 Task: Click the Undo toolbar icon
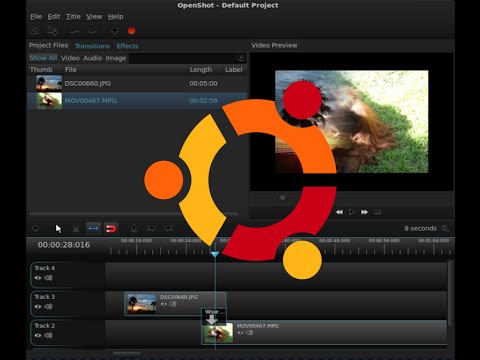pyautogui.click(x=75, y=31)
